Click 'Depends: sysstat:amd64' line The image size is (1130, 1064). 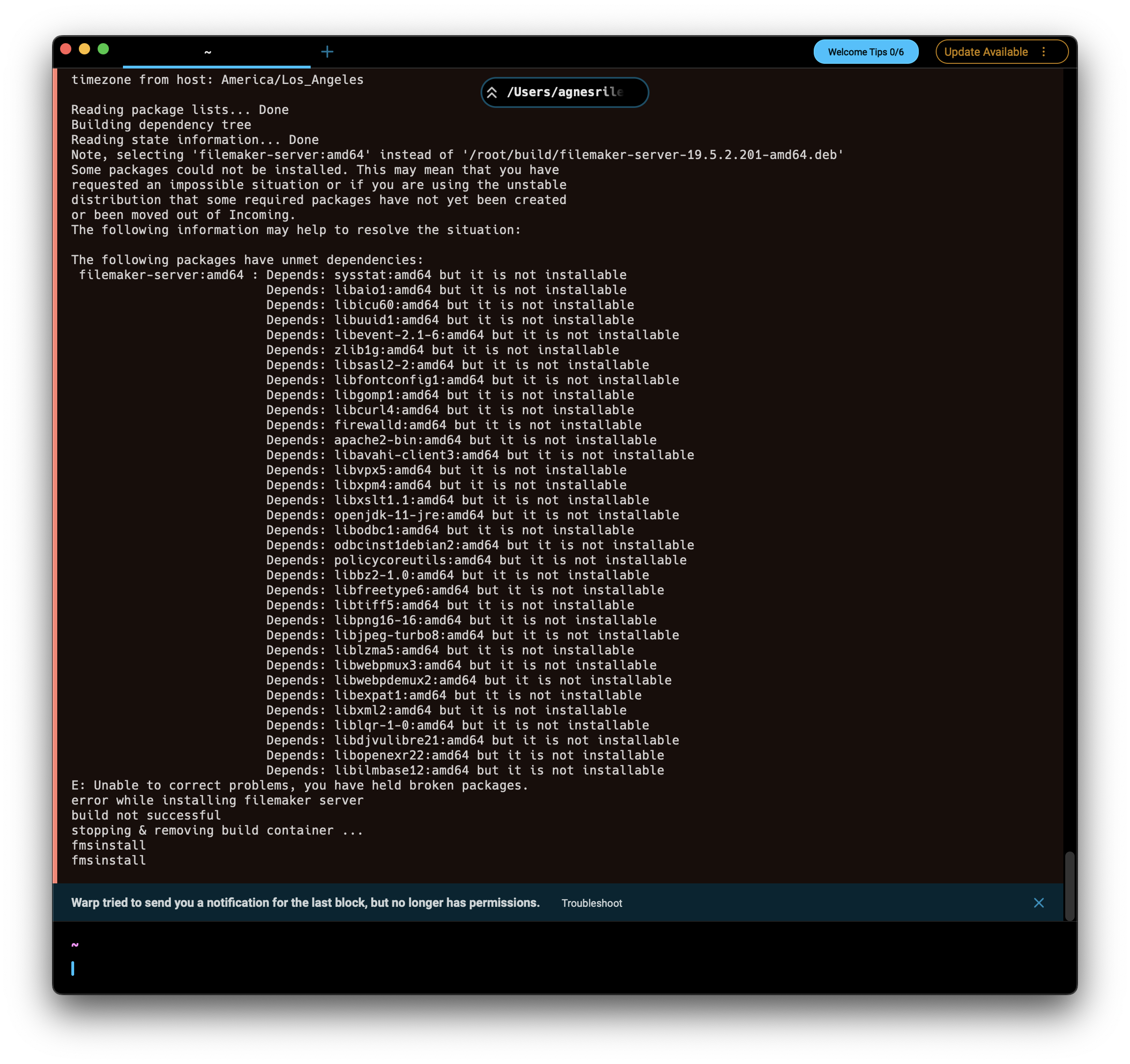pos(446,274)
